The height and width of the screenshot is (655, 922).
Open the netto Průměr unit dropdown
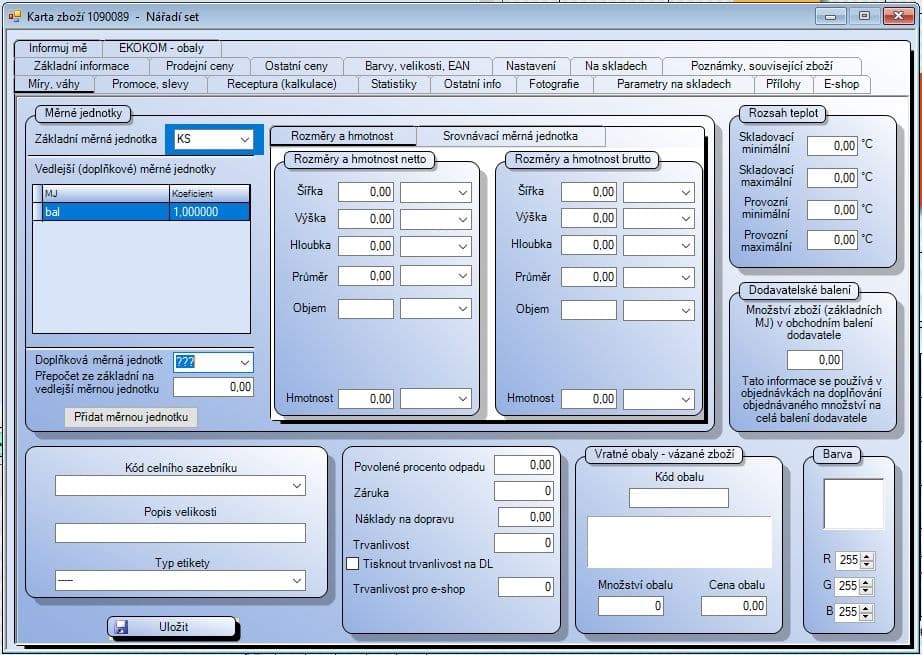click(x=463, y=276)
